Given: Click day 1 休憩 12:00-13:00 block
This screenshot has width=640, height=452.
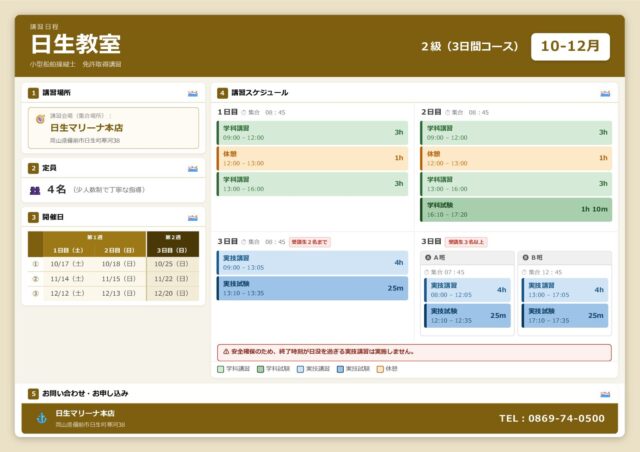Looking at the screenshot, I should click(312, 158).
